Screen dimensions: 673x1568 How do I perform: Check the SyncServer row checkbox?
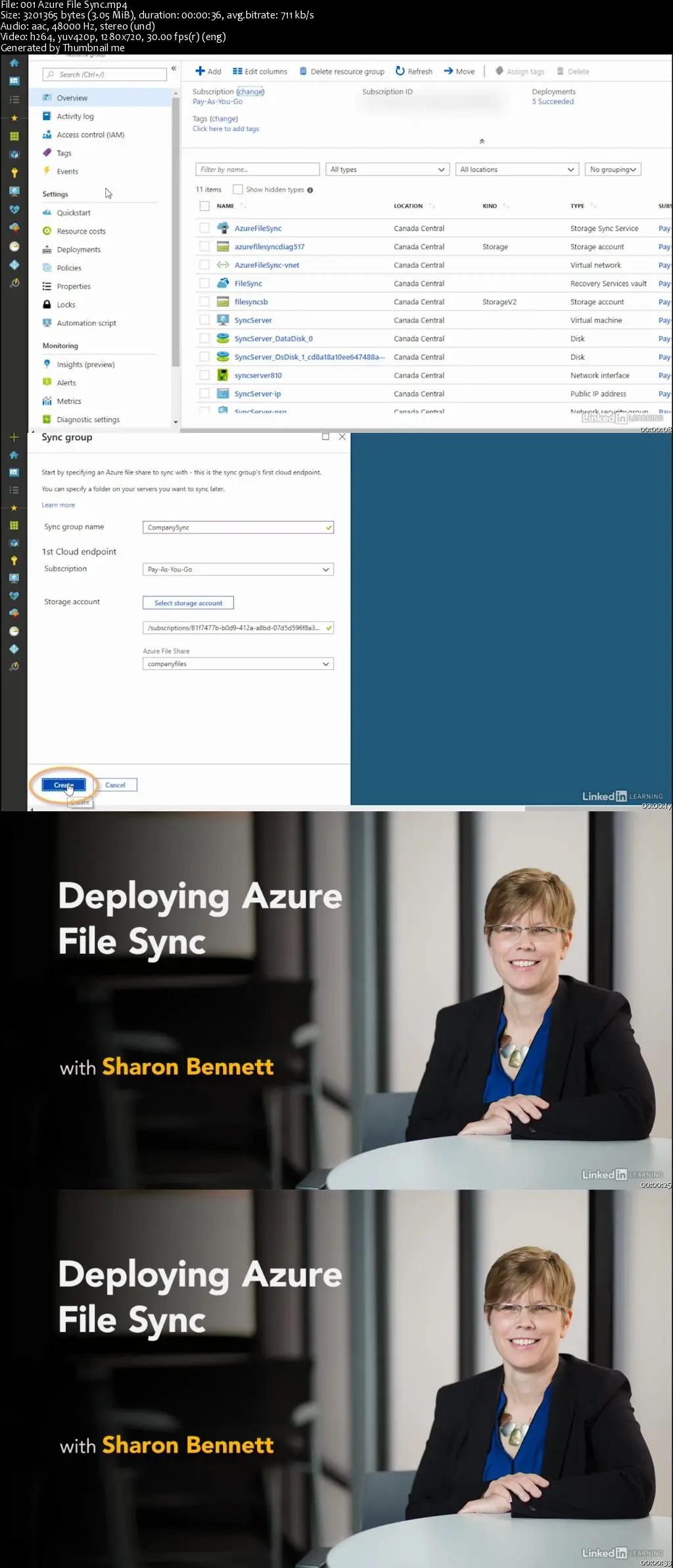point(204,320)
